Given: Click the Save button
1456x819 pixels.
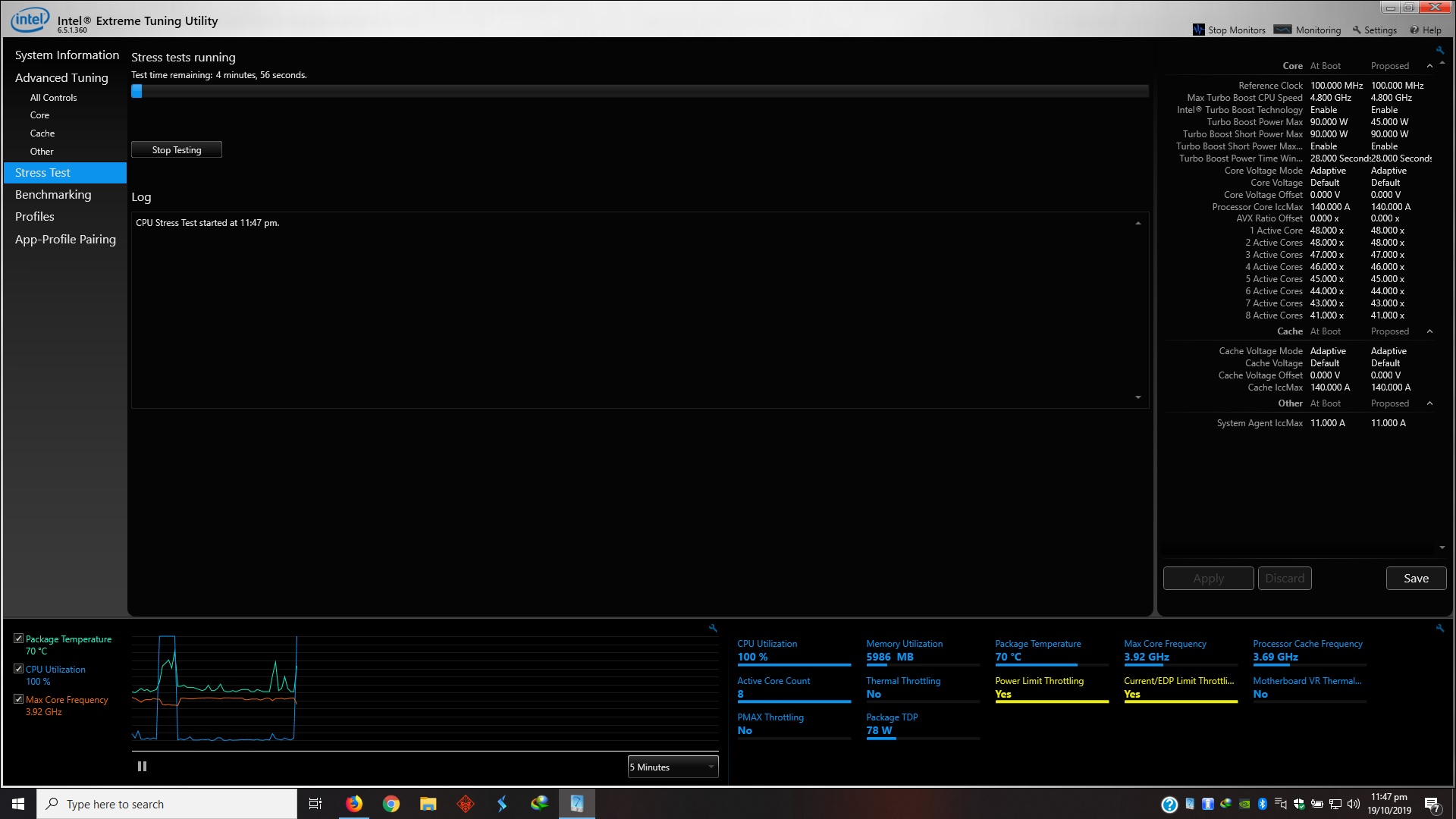Looking at the screenshot, I should 1416,578.
